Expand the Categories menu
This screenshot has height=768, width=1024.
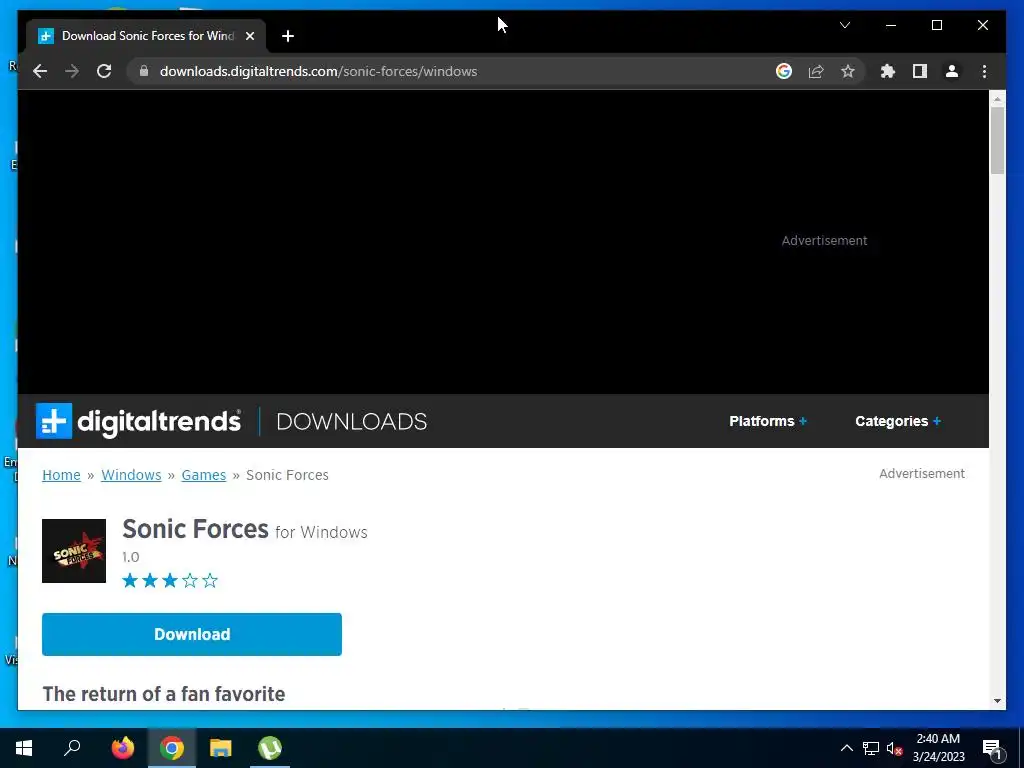[898, 421]
